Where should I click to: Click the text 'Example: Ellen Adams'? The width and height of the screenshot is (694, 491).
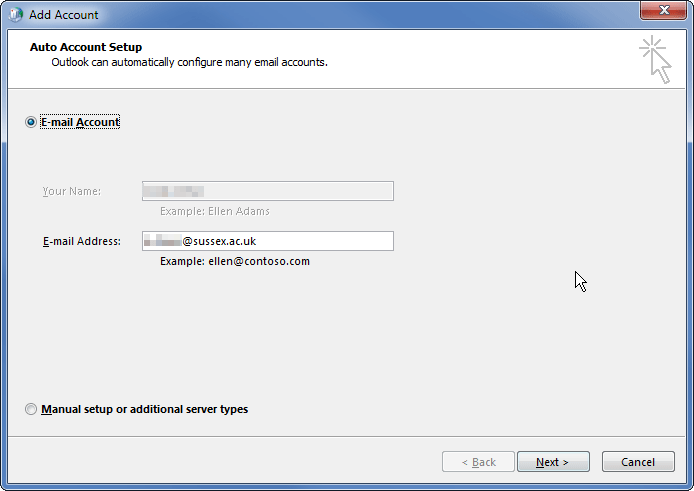point(215,211)
